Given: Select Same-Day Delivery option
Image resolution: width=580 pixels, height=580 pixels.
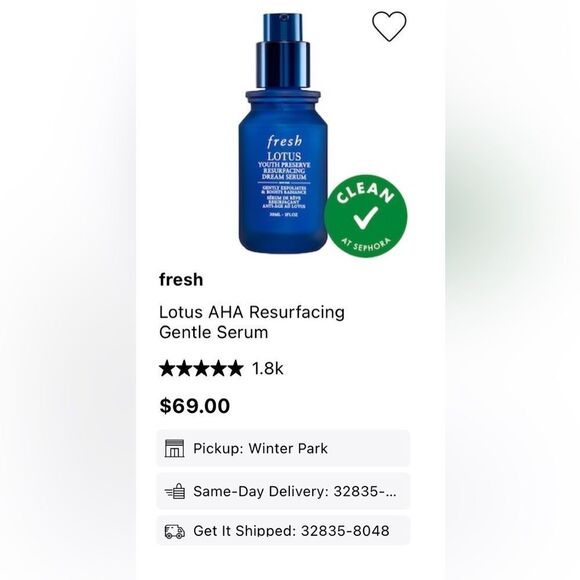Looking at the screenshot, I should pos(283,491).
